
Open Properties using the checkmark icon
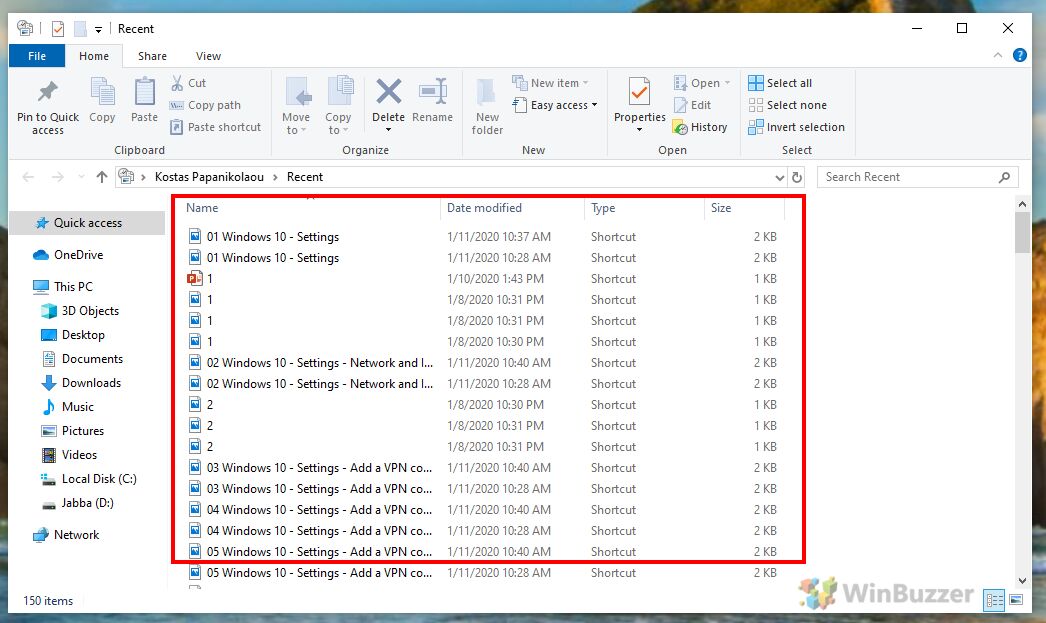(x=639, y=93)
